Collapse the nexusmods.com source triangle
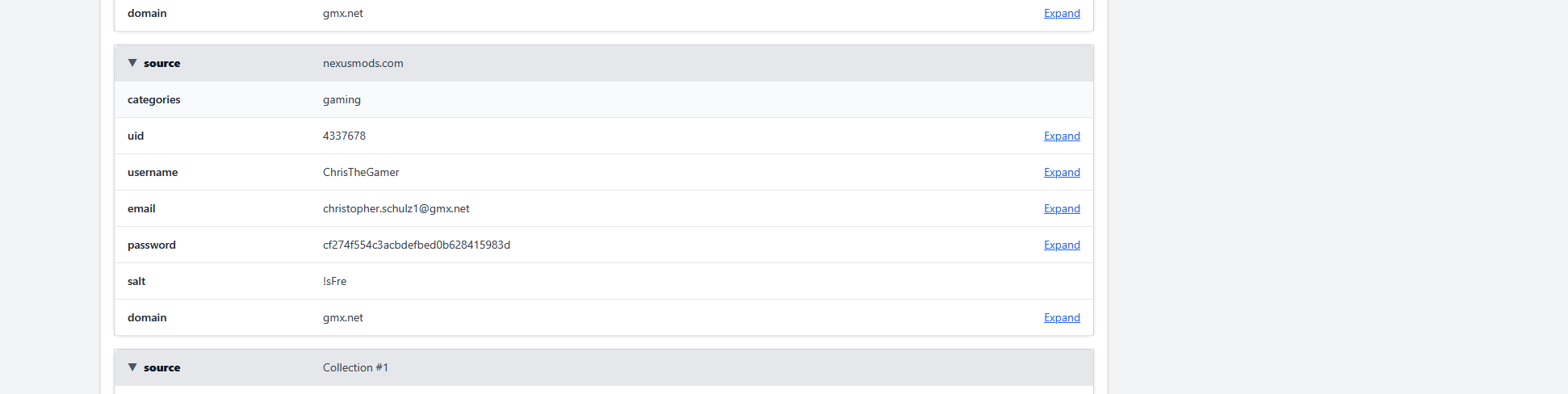This screenshot has width=1568, height=394. pyautogui.click(x=132, y=63)
